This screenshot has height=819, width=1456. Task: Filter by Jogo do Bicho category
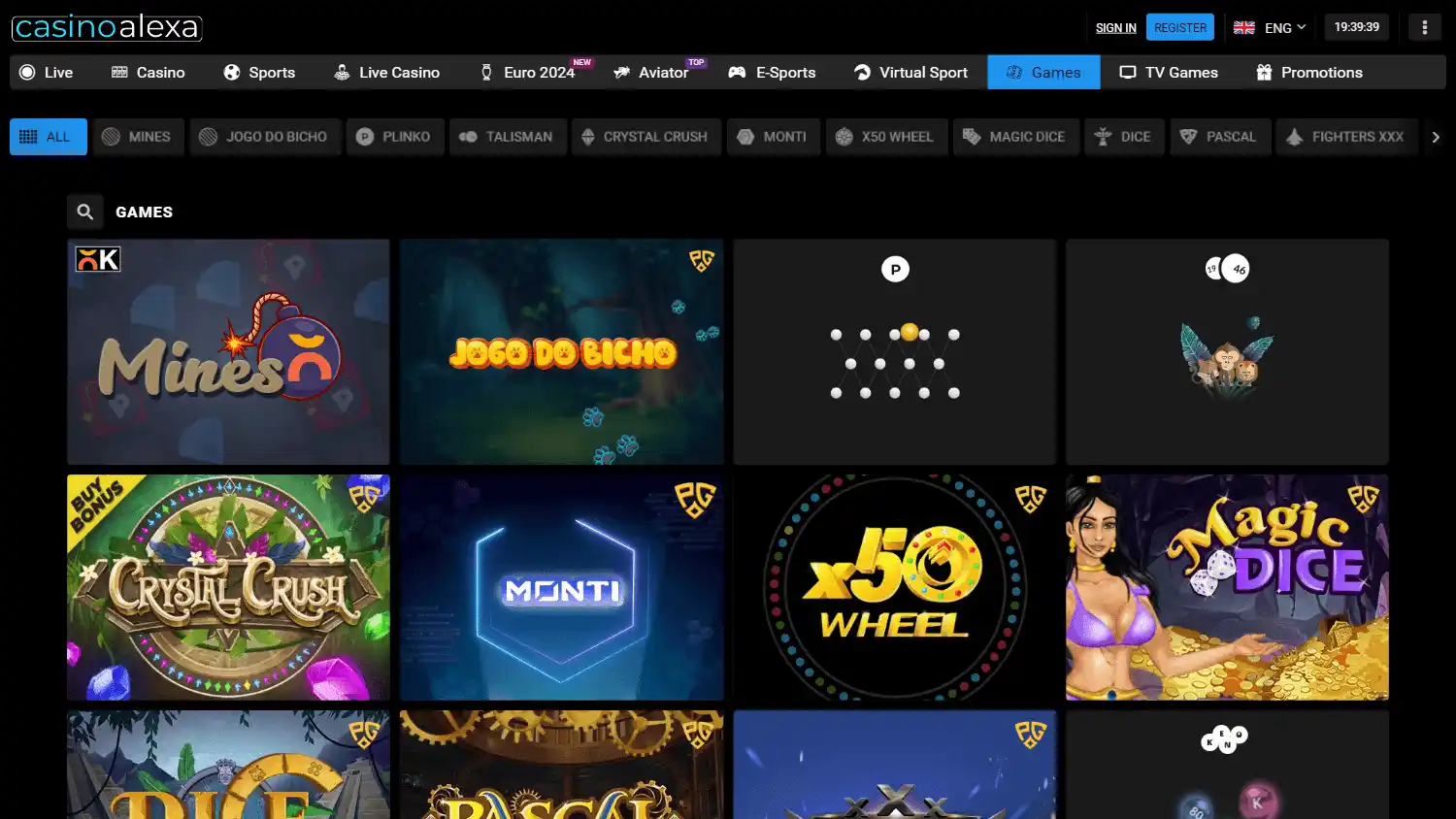tap(265, 137)
